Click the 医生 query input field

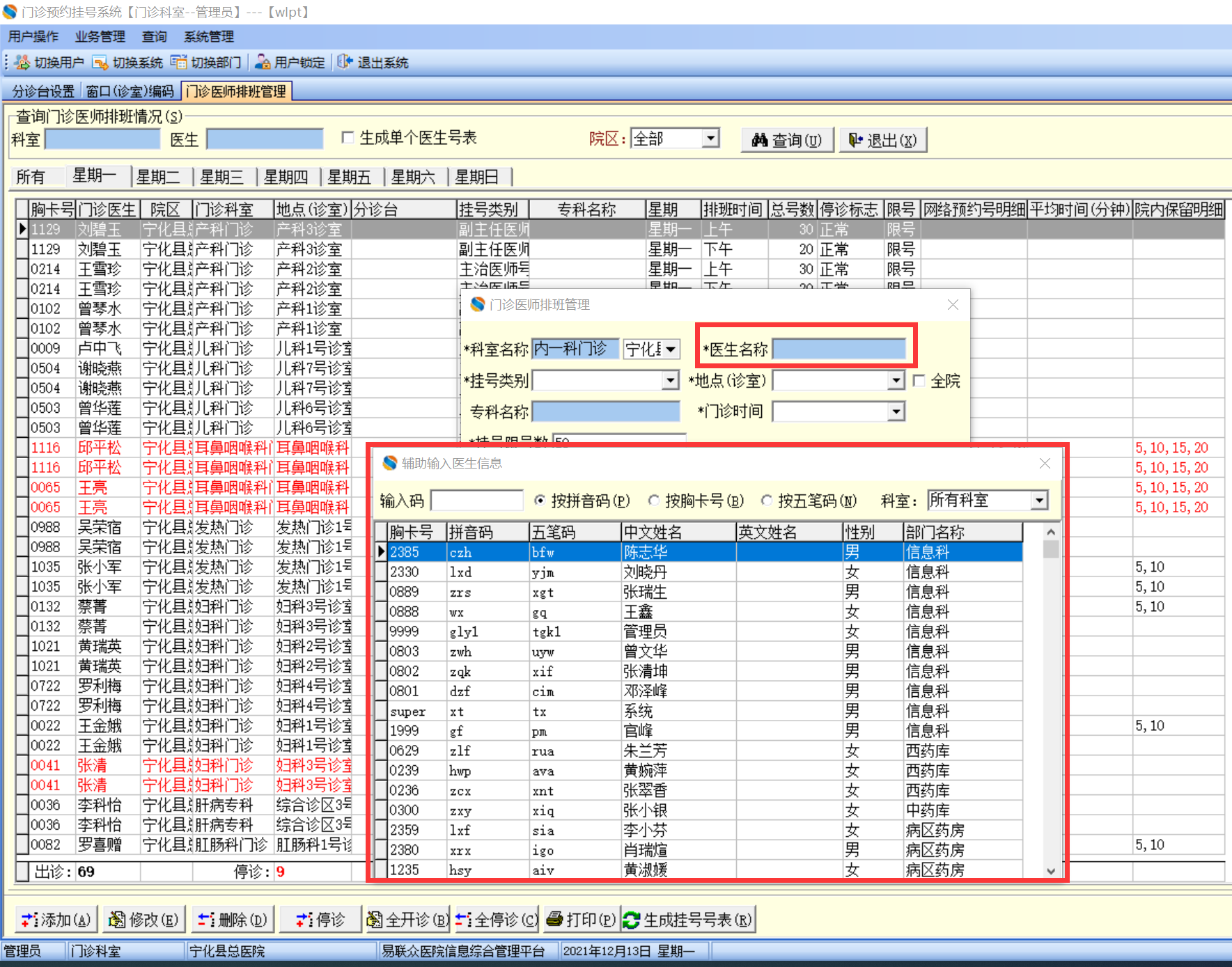click(265, 139)
